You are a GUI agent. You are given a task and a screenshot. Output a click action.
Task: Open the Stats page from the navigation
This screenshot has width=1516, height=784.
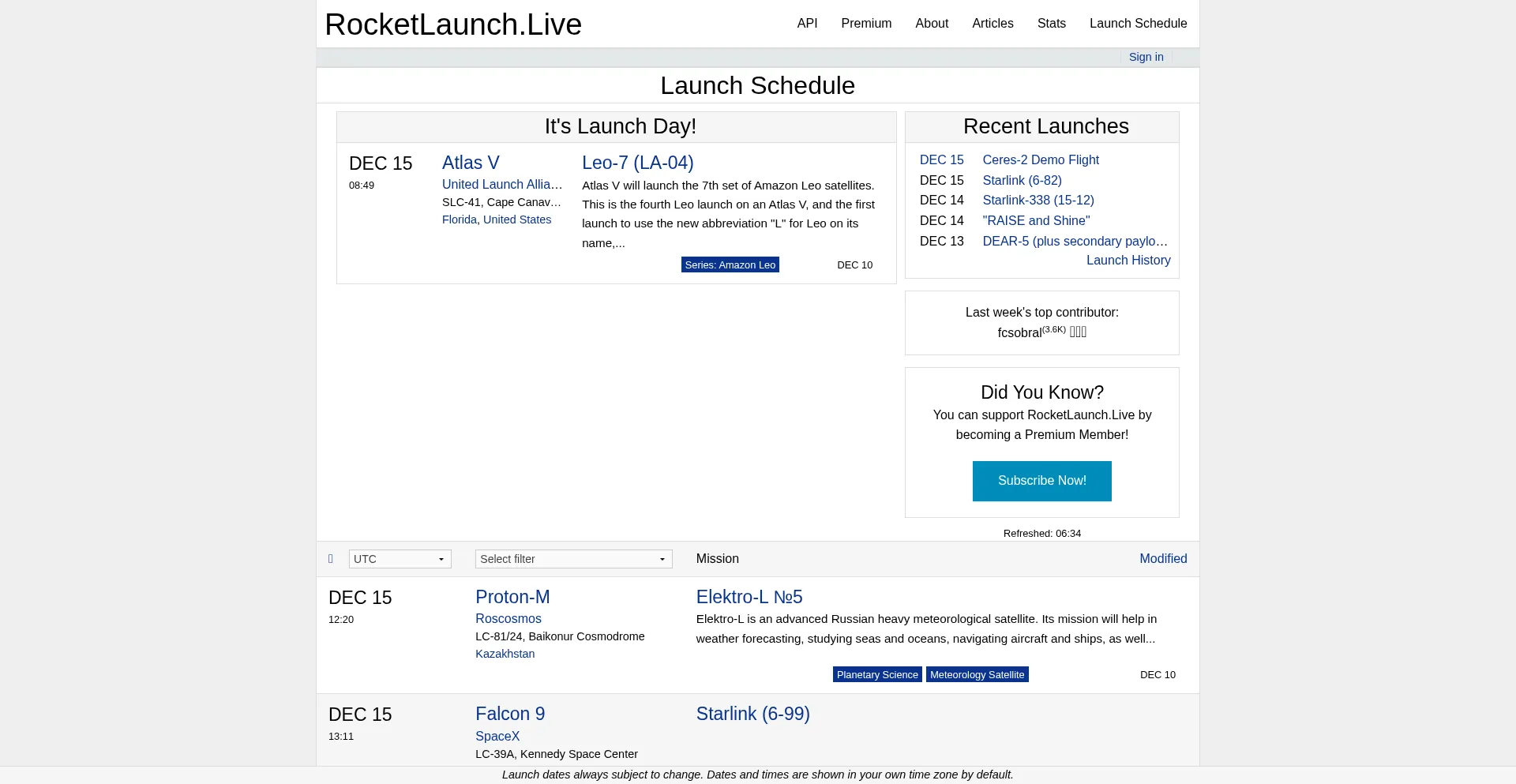[x=1051, y=23]
